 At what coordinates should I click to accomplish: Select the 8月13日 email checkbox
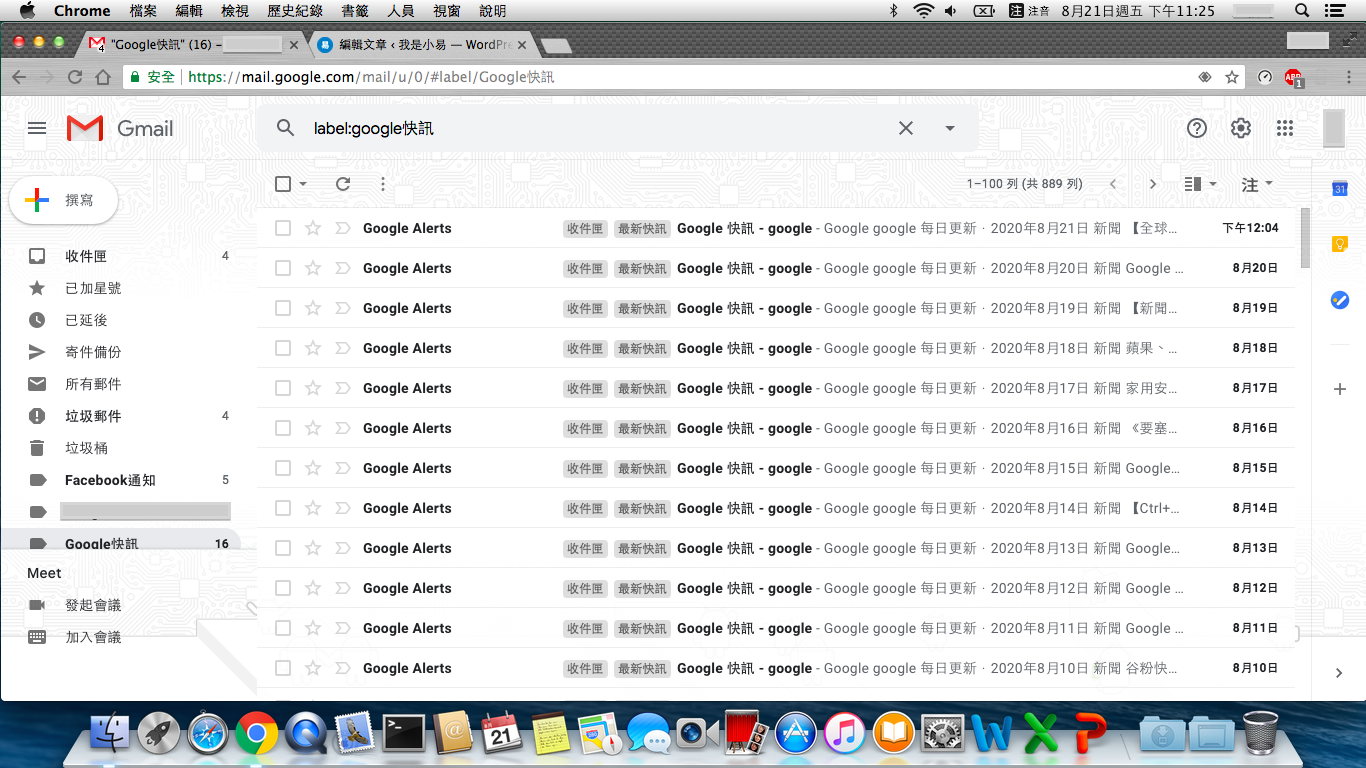(x=283, y=548)
